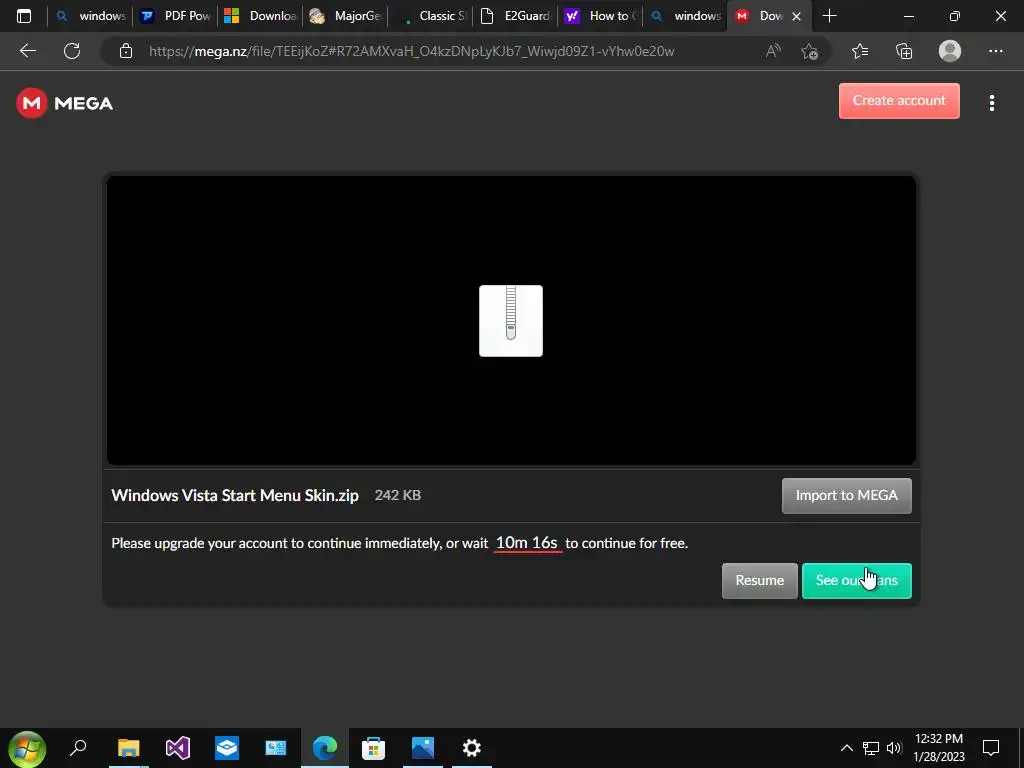Screen dimensions: 1024x768
Task: Open the notification center icon
Action: [991, 748]
